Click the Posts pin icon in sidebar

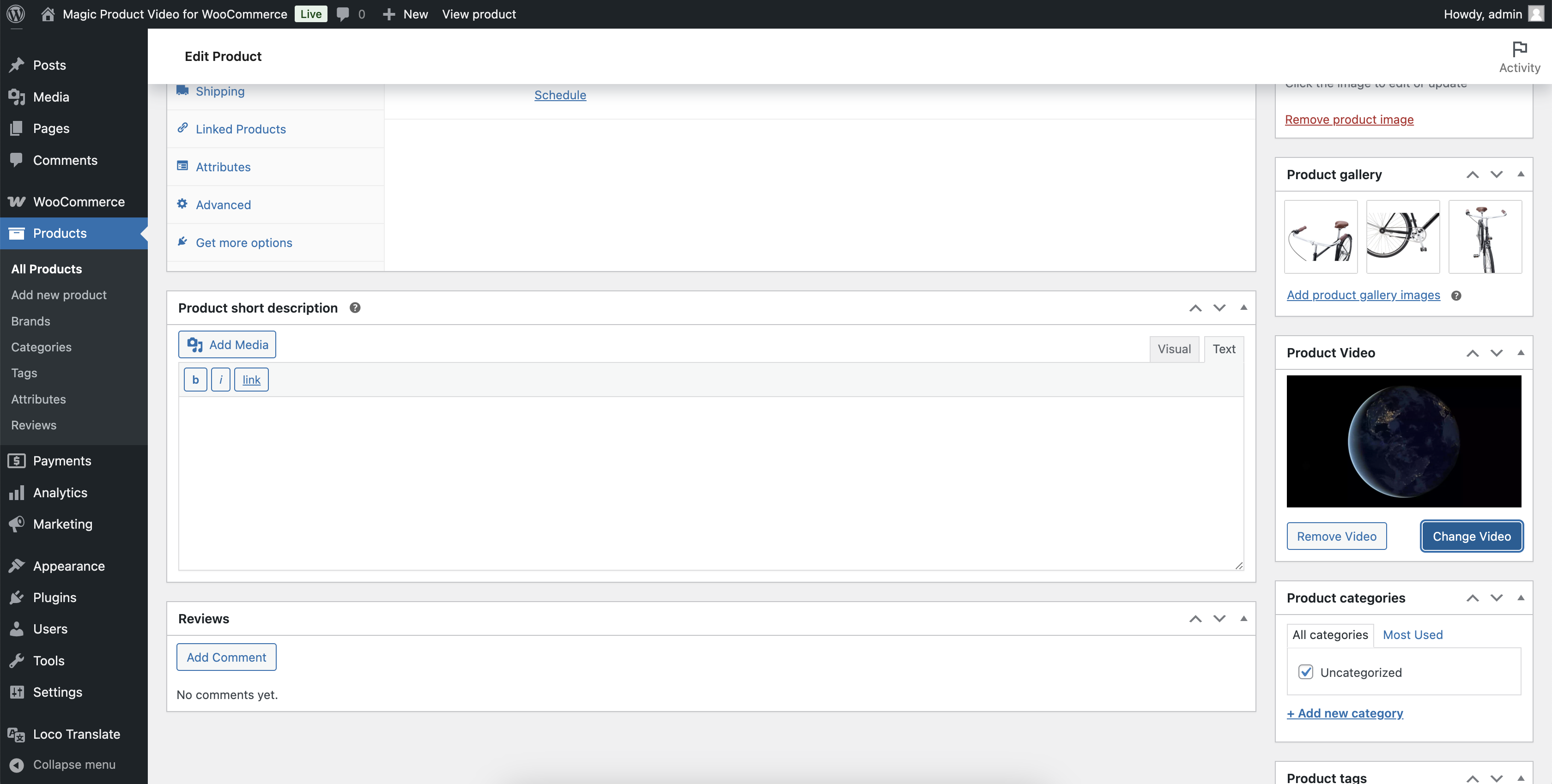pos(17,65)
